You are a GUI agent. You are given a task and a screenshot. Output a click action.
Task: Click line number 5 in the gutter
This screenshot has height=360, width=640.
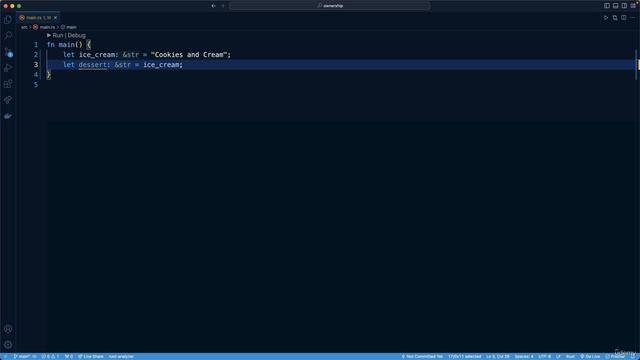coord(36,85)
